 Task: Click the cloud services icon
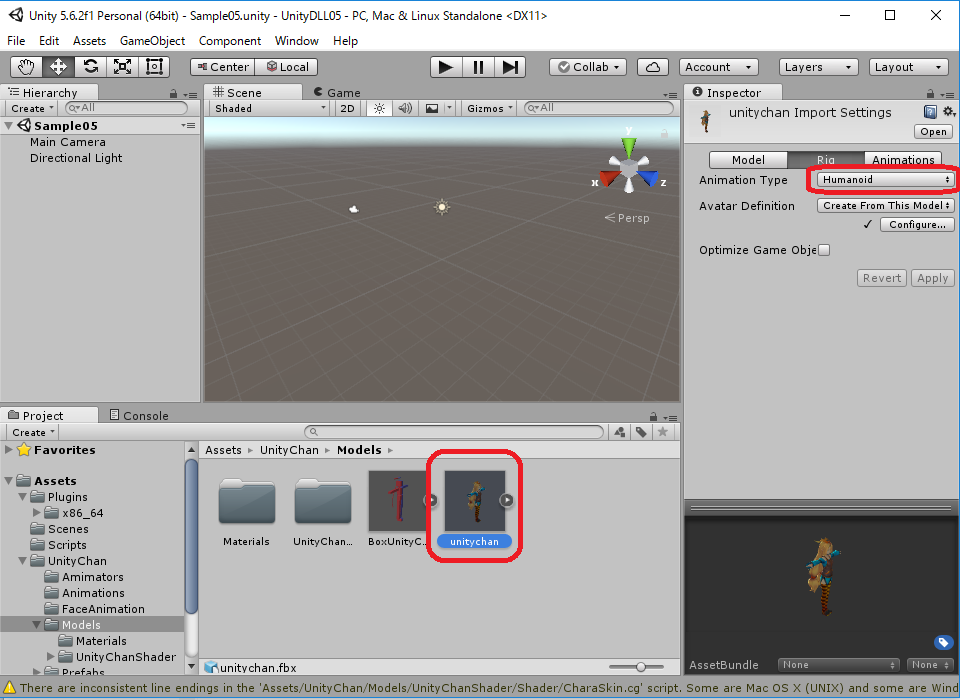coord(653,67)
